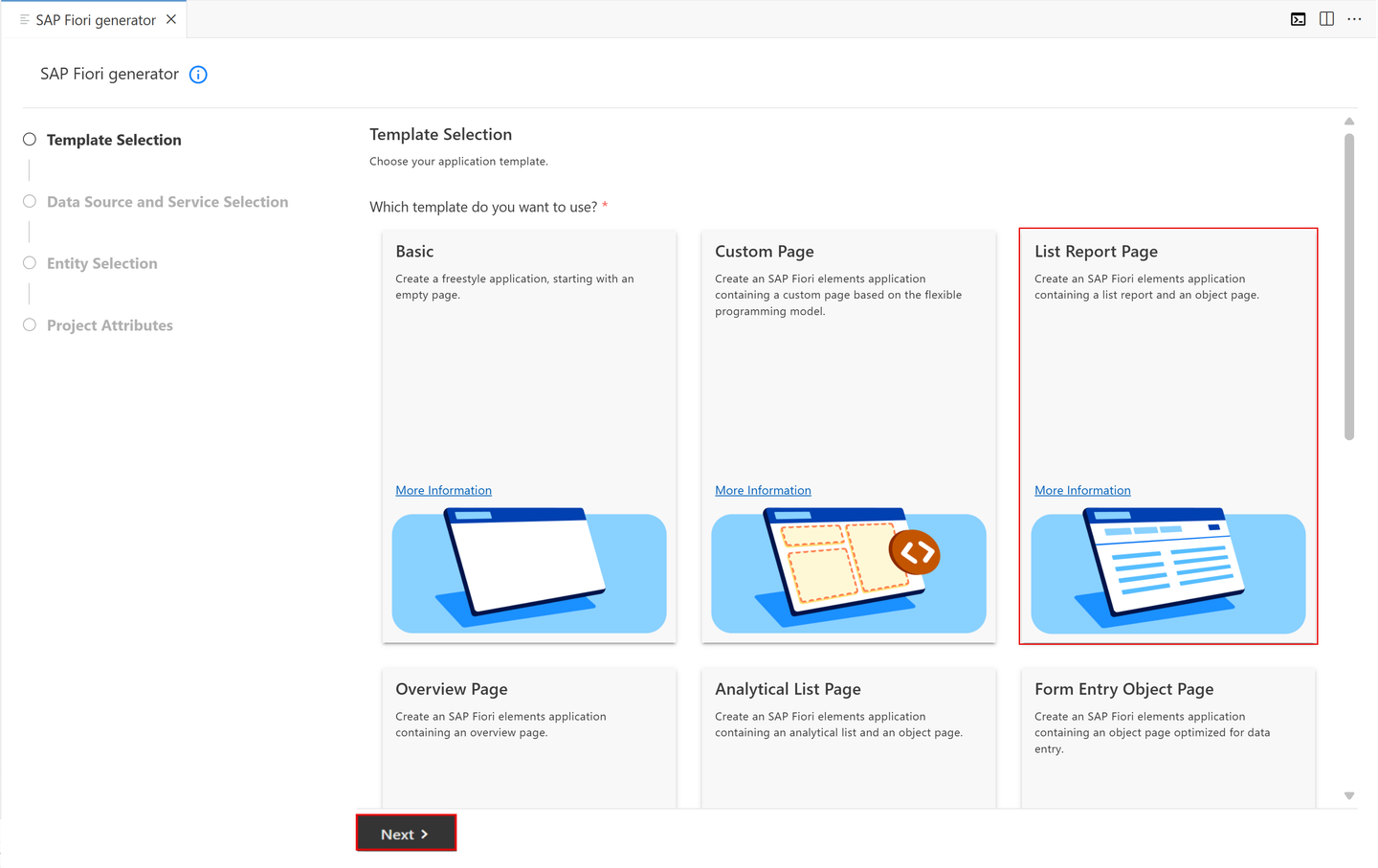The image size is (1378, 868).
Task: Close the SAP Fiori generator tab
Action: (171, 19)
